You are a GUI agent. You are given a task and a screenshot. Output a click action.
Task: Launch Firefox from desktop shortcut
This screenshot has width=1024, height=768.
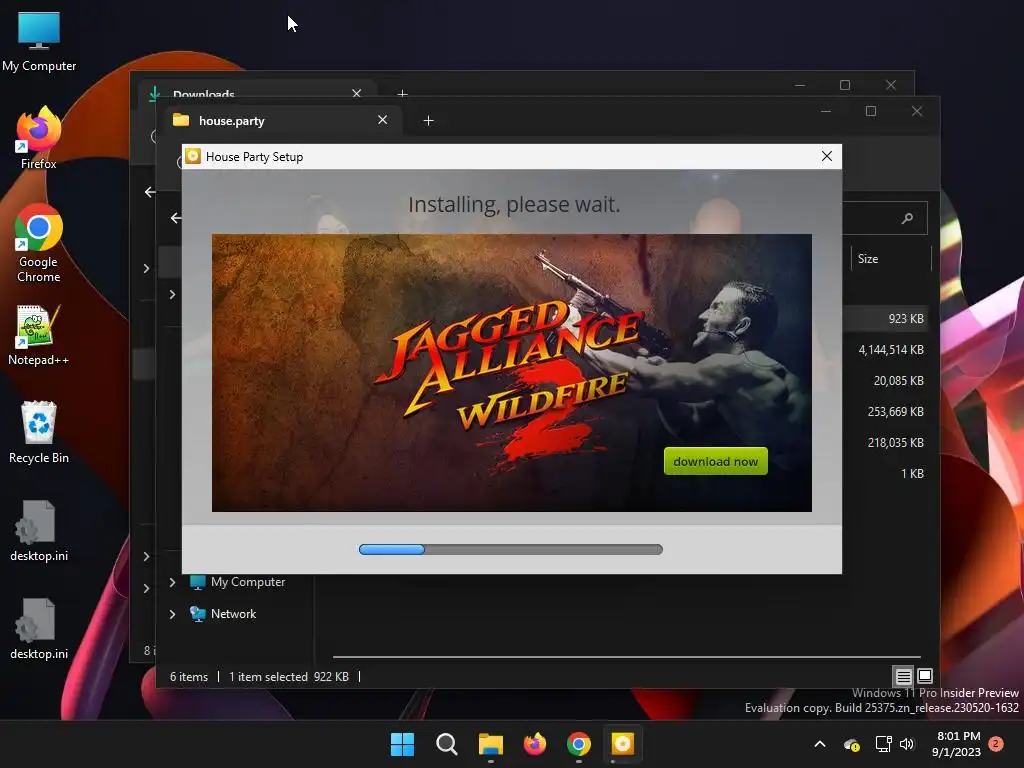39,138
